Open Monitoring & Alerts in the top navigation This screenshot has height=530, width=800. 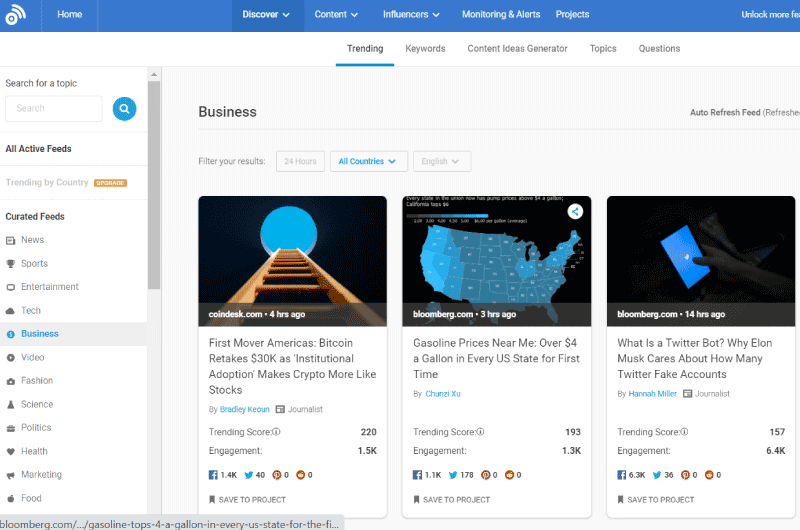pos(501,15)
